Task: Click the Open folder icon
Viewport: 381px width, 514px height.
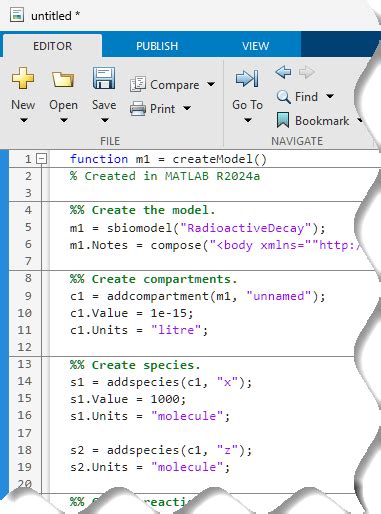Action: click(63, 79)
